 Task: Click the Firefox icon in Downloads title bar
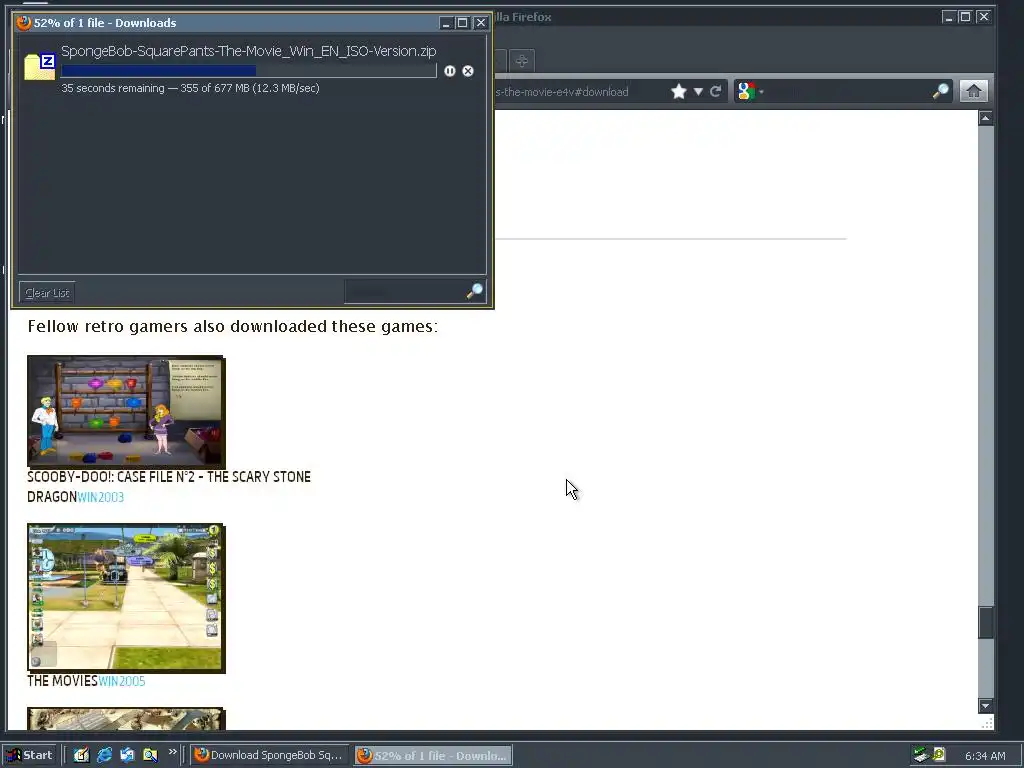coord(24,22)
